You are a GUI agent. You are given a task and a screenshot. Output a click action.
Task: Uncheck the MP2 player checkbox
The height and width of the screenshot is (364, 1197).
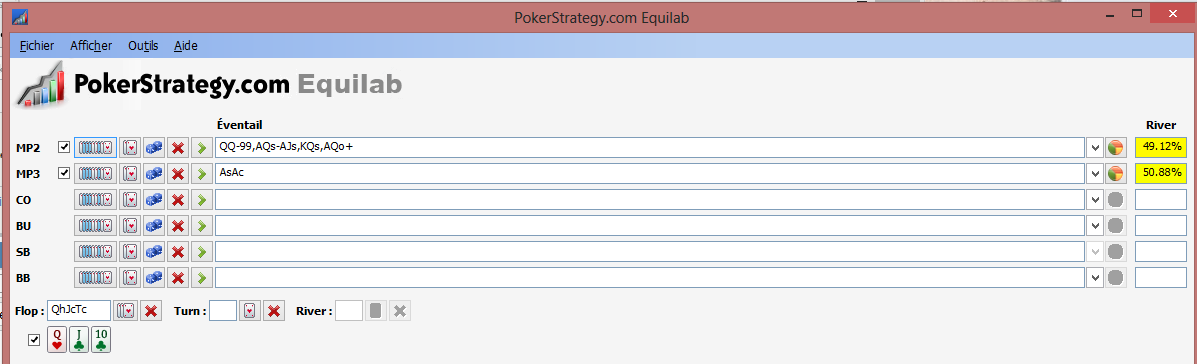(64, 147)
